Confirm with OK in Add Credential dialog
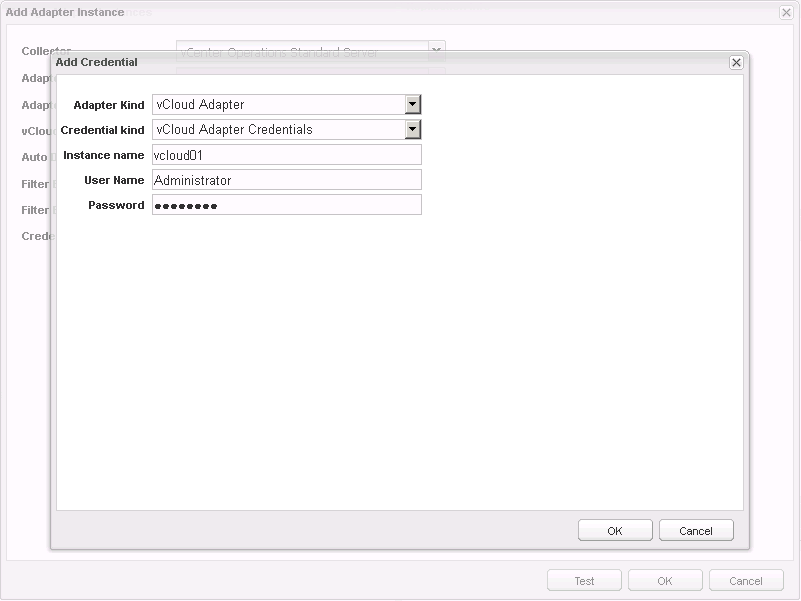 615,531
